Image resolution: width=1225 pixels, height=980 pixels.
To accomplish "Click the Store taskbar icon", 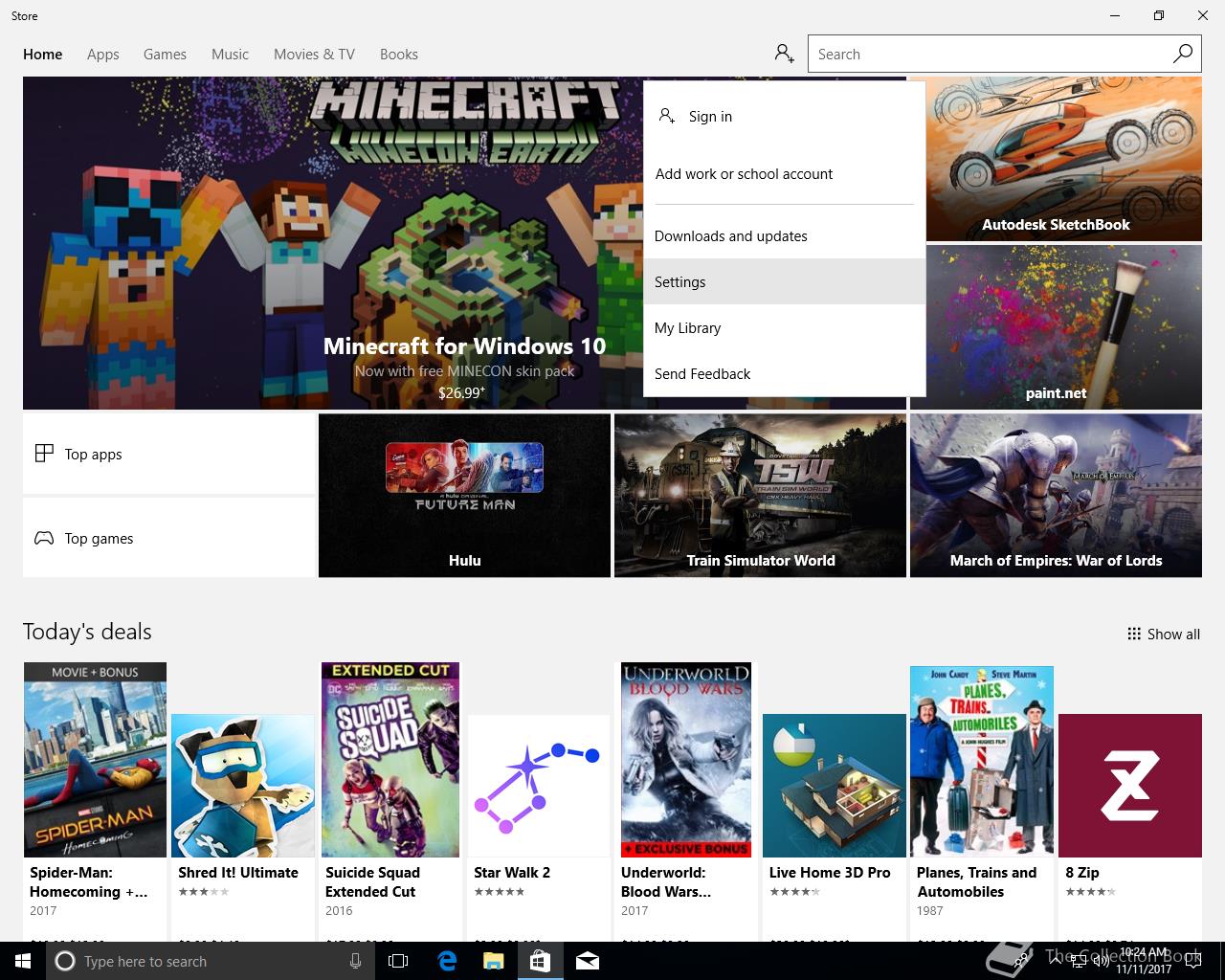I will coord(540,961).
